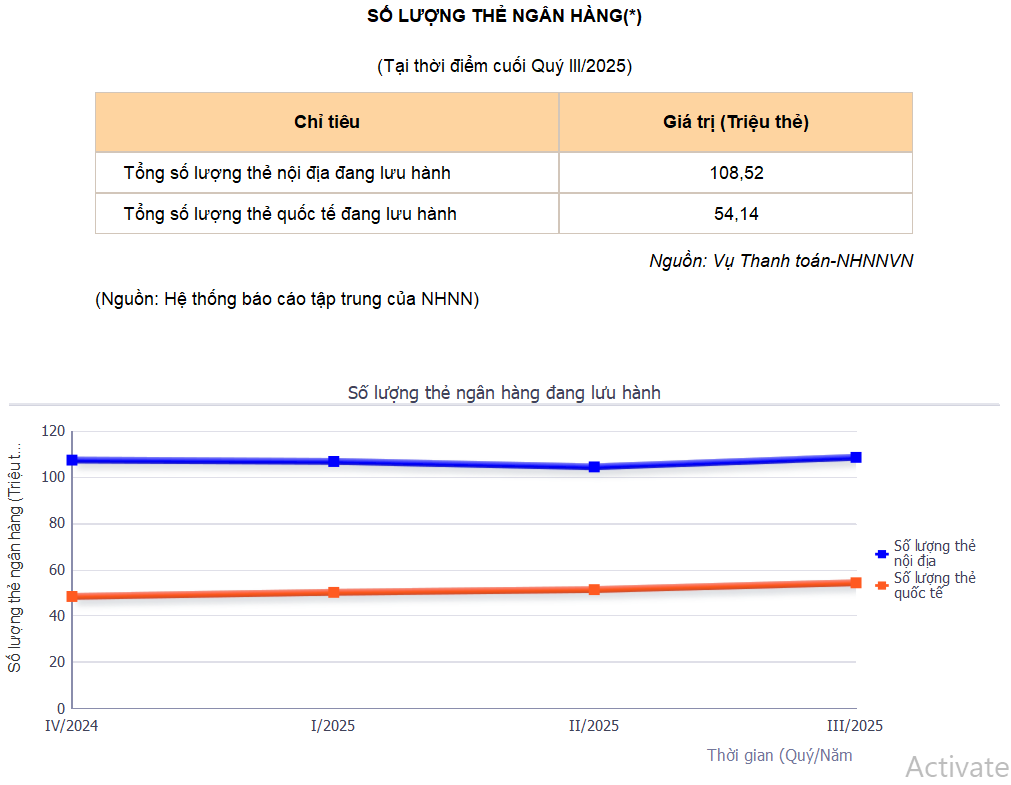
Task: Click the 'I/2025' x-axis label
Action: [x=333, y=726]
